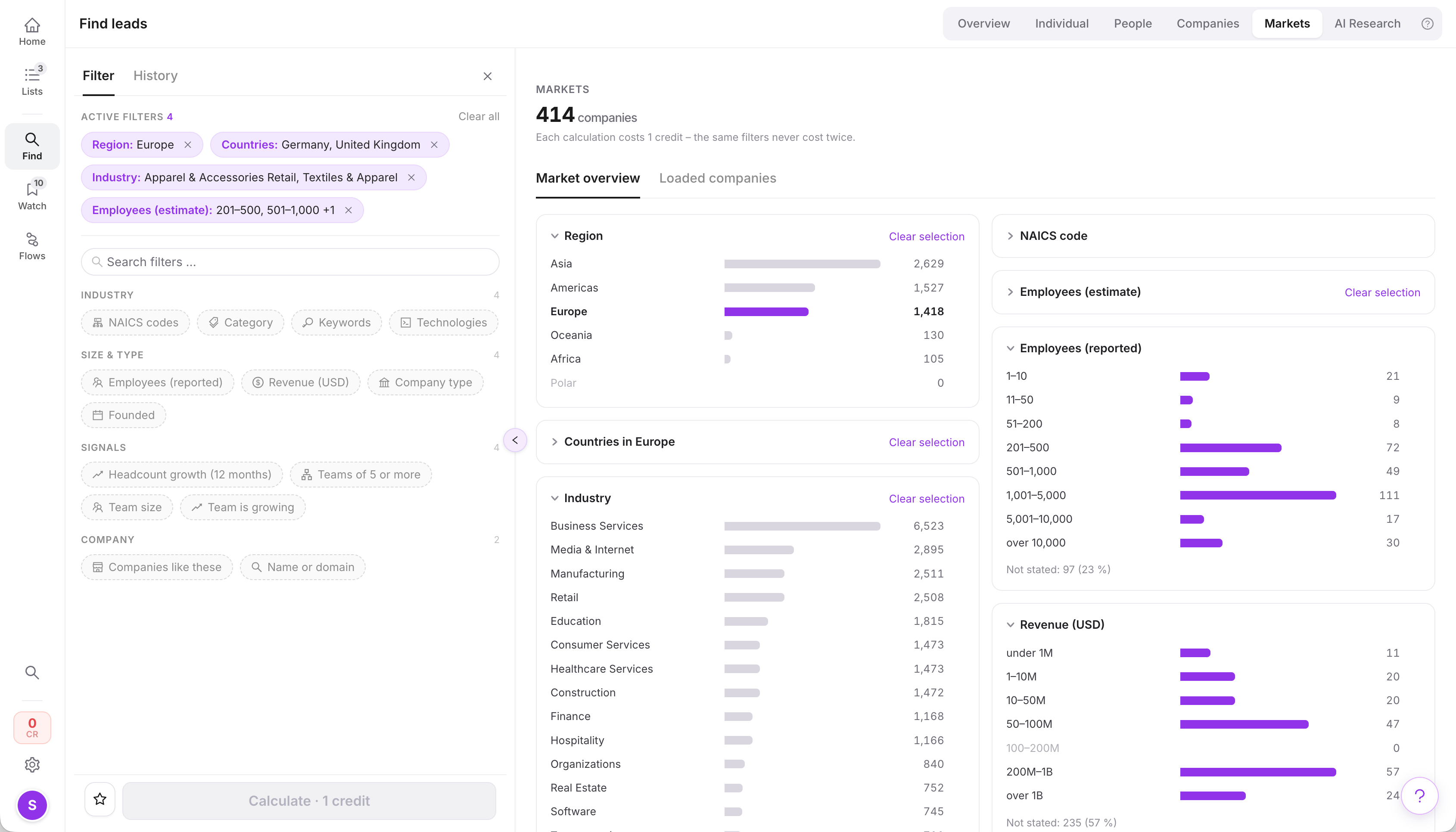Open Lists in the sidebar
The width and height of the screenshot is (1456, 832).
pyautogui.click(x=32, y=81)
